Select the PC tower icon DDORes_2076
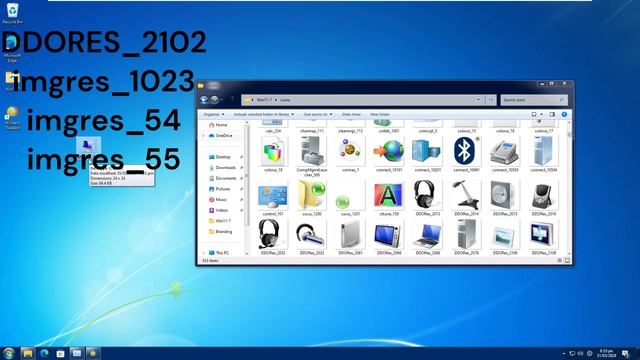 pos(466,237)
